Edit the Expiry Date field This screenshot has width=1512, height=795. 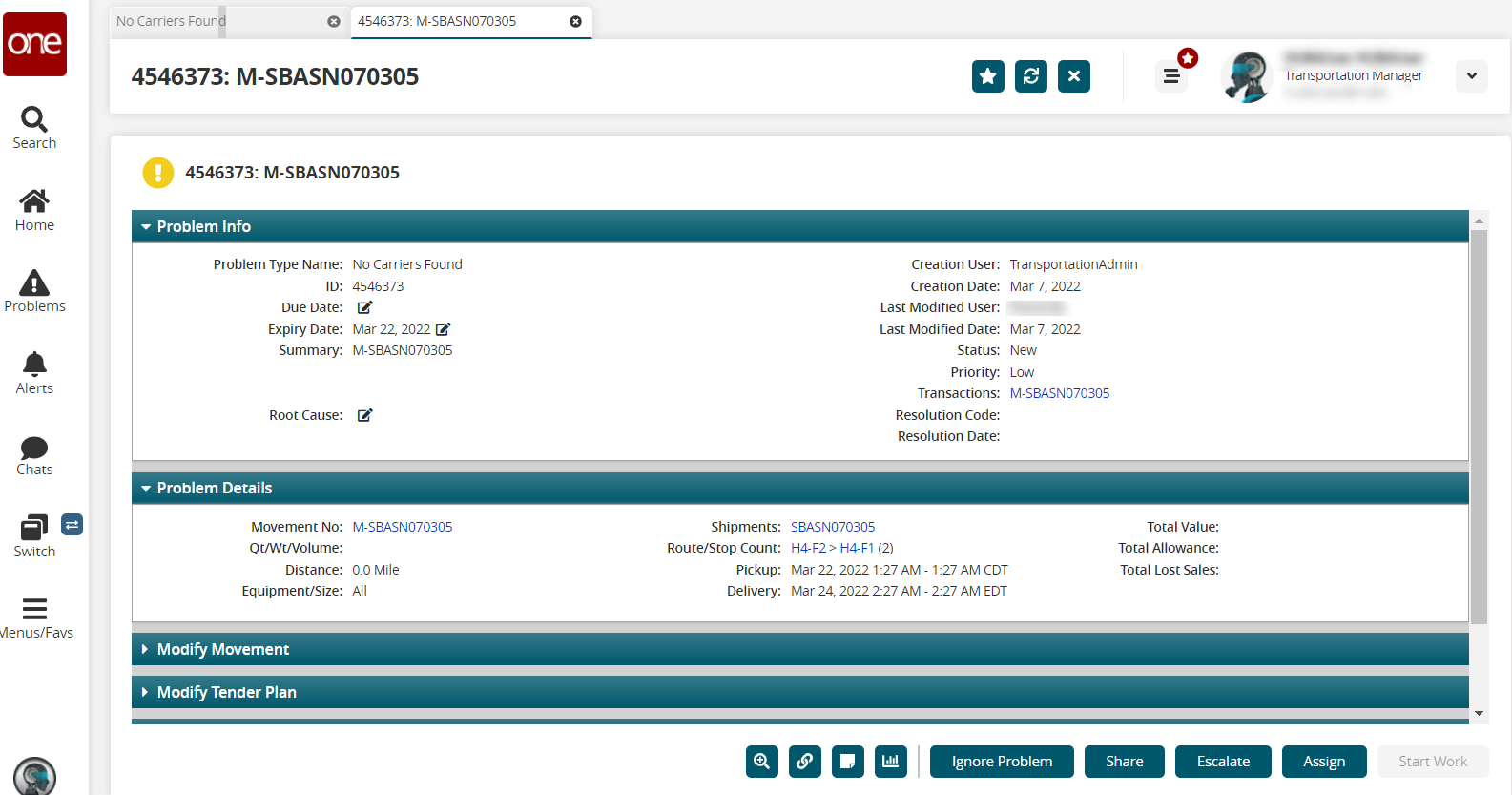pyautogui.click(x=443, y=329)
